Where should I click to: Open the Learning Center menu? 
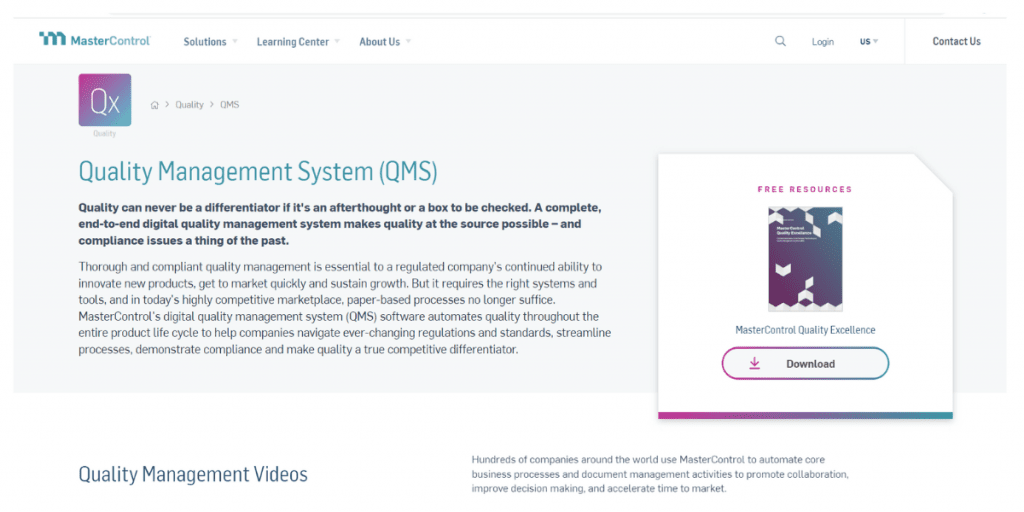(293, 42)
